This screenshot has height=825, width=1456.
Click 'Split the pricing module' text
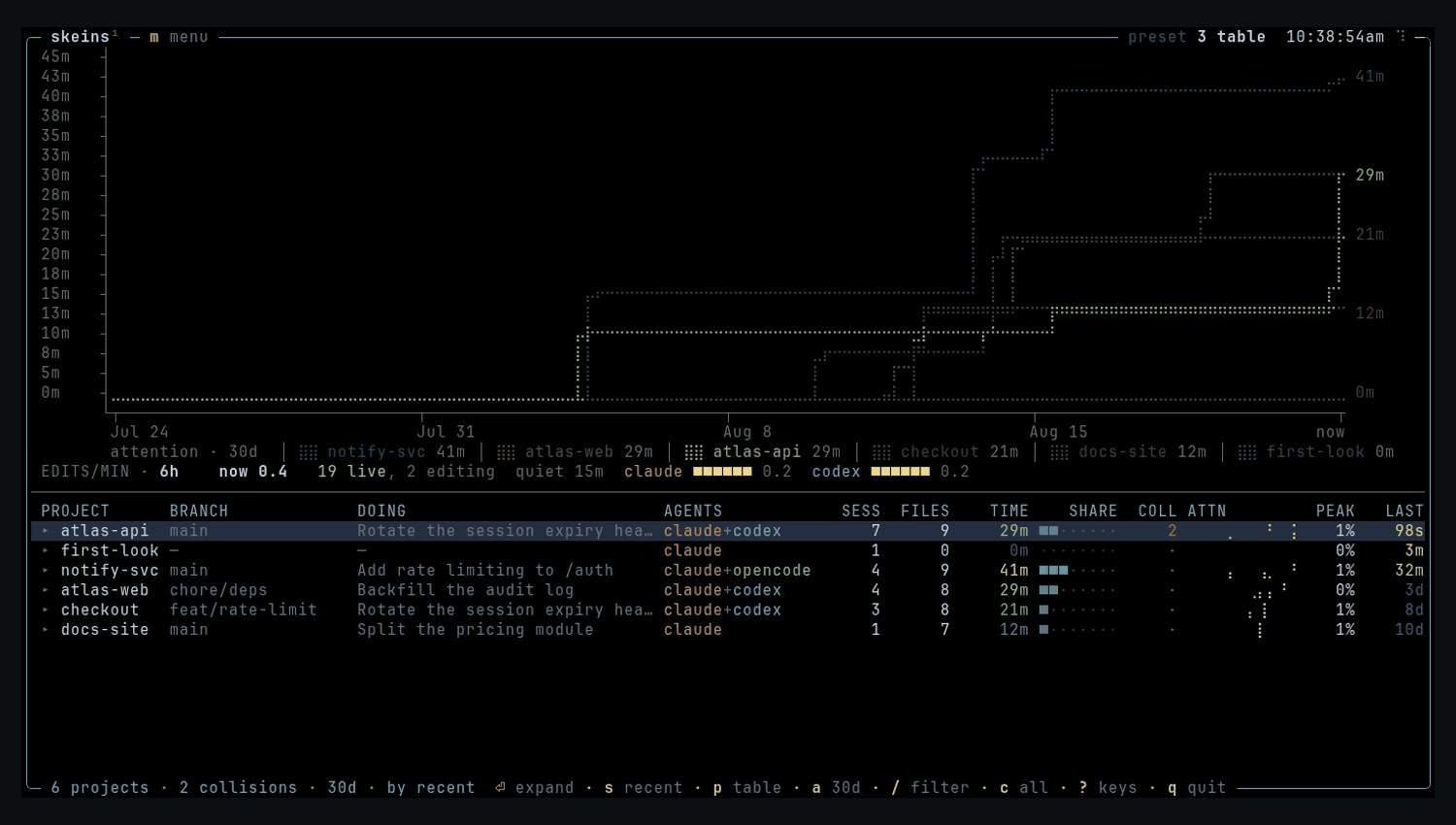(x=476, y=630)
